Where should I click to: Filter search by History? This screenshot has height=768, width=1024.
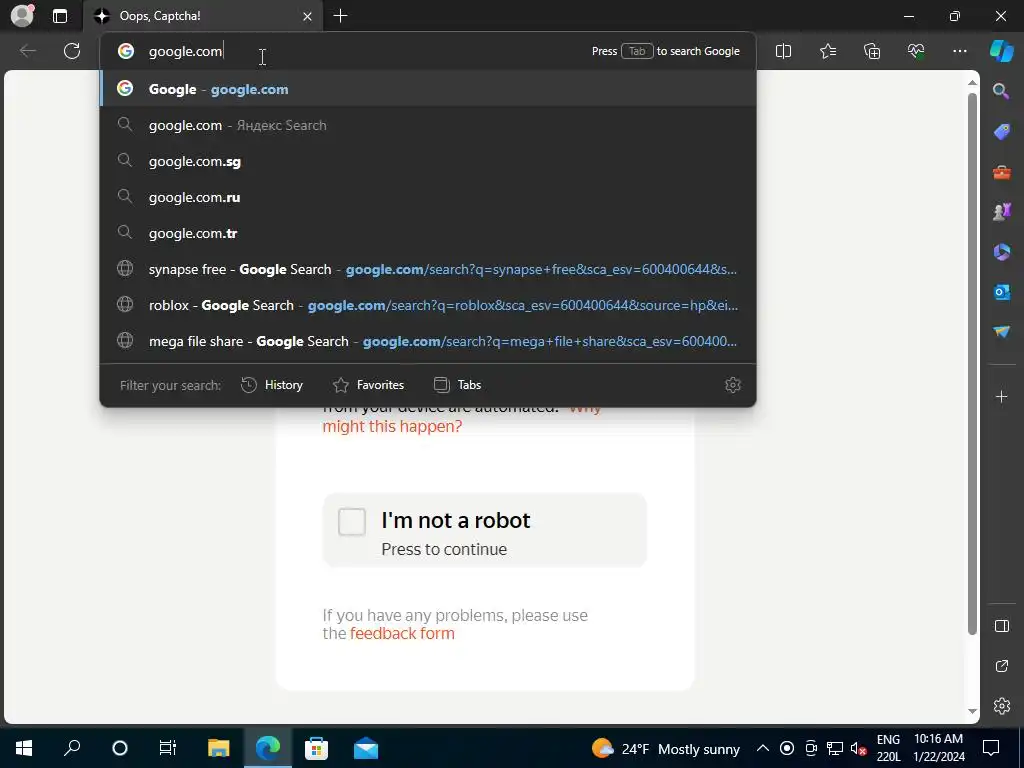272,385
